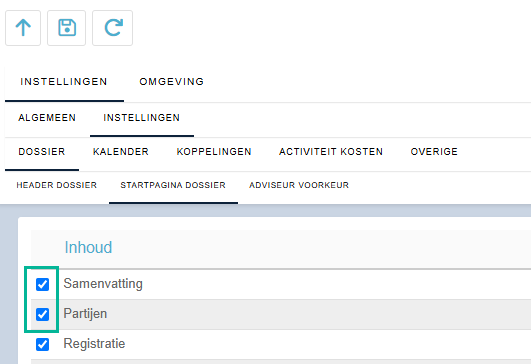Click the Samenvatting row label
Screen dimensions: 531x364
pos(103,284)
